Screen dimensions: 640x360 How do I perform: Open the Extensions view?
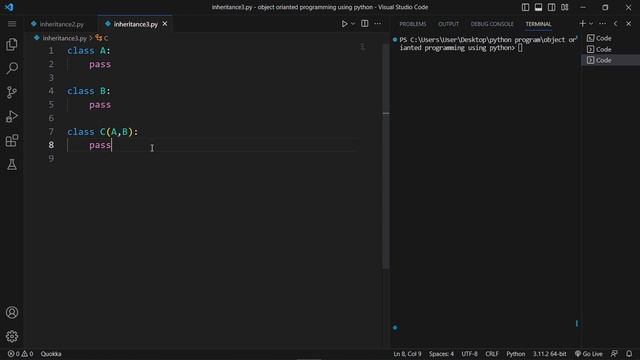[12, 140]
